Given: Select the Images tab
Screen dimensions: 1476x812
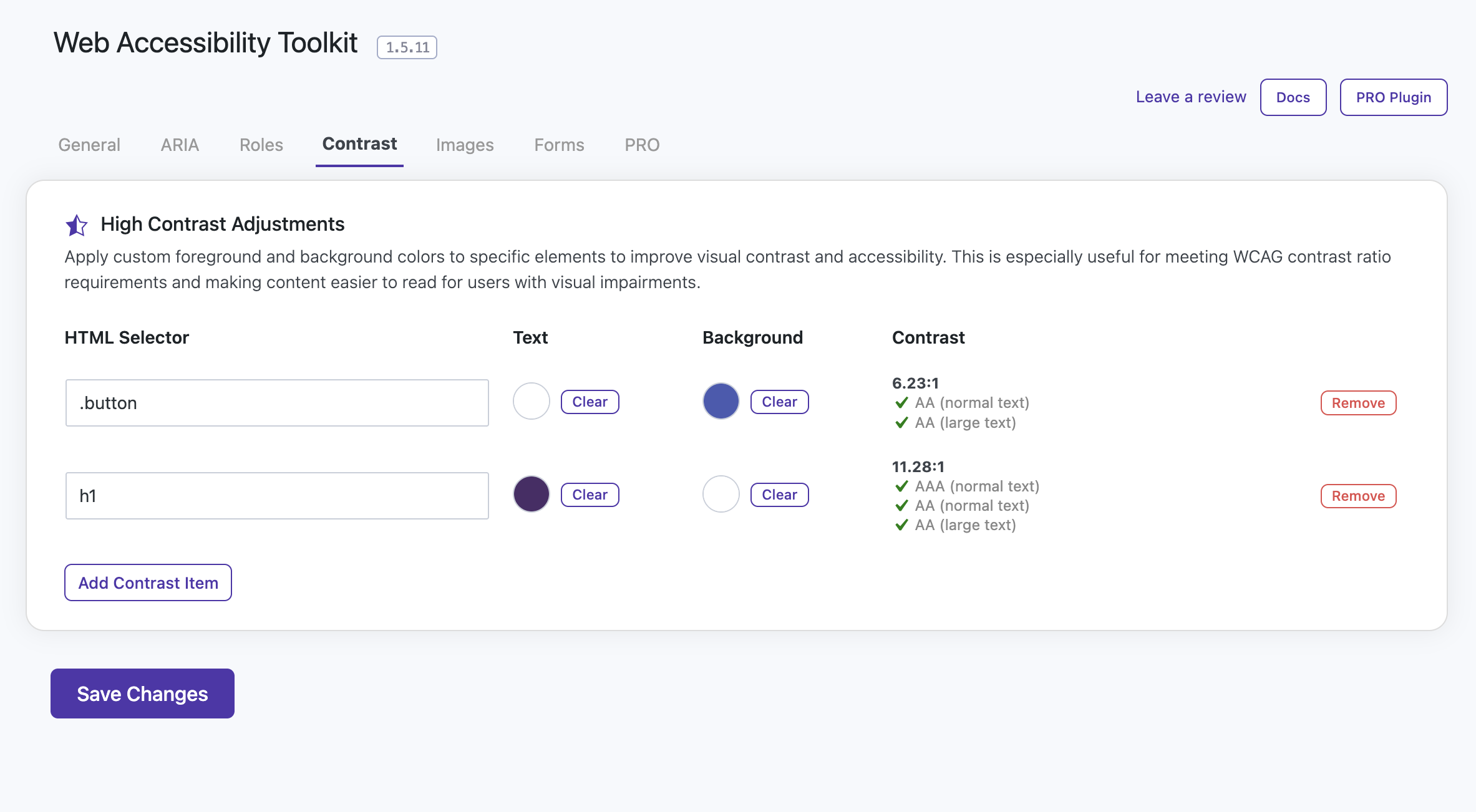Looking at the screenshot, I should [x=464, y=145].
